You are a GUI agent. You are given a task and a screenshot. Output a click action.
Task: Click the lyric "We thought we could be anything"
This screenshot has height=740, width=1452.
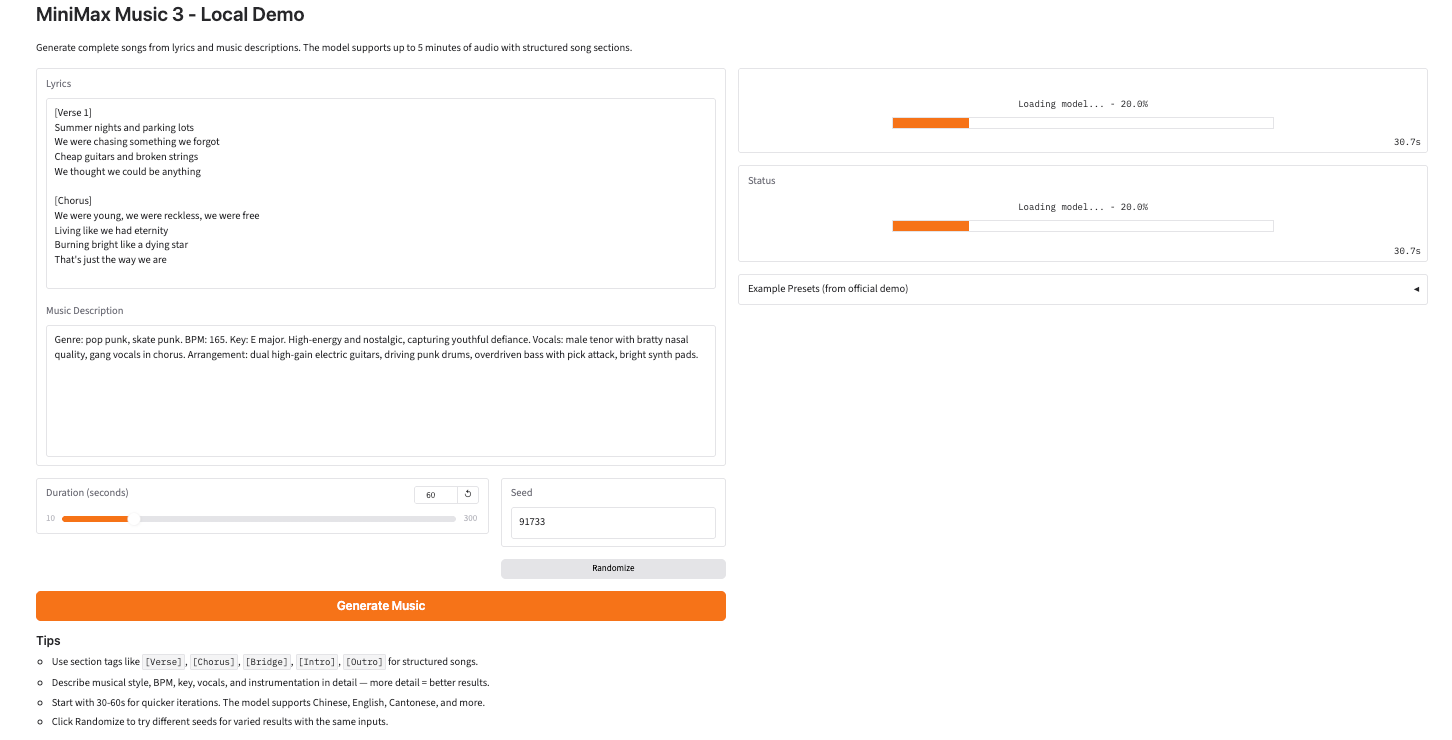pos(128,172)
